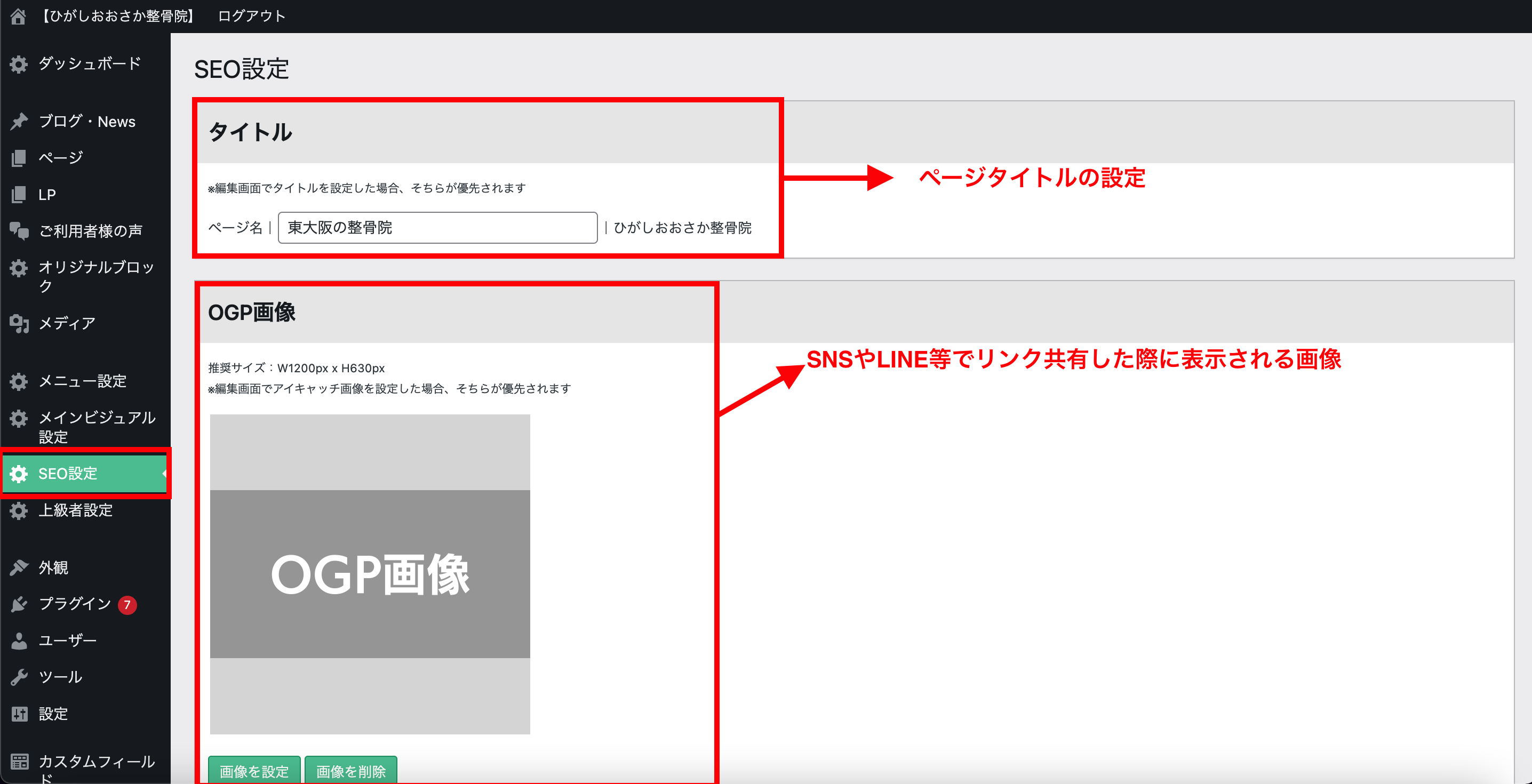Click the wrench icon beside ツール
This screenshot has width=1532, height=784.
pos(19,677)
